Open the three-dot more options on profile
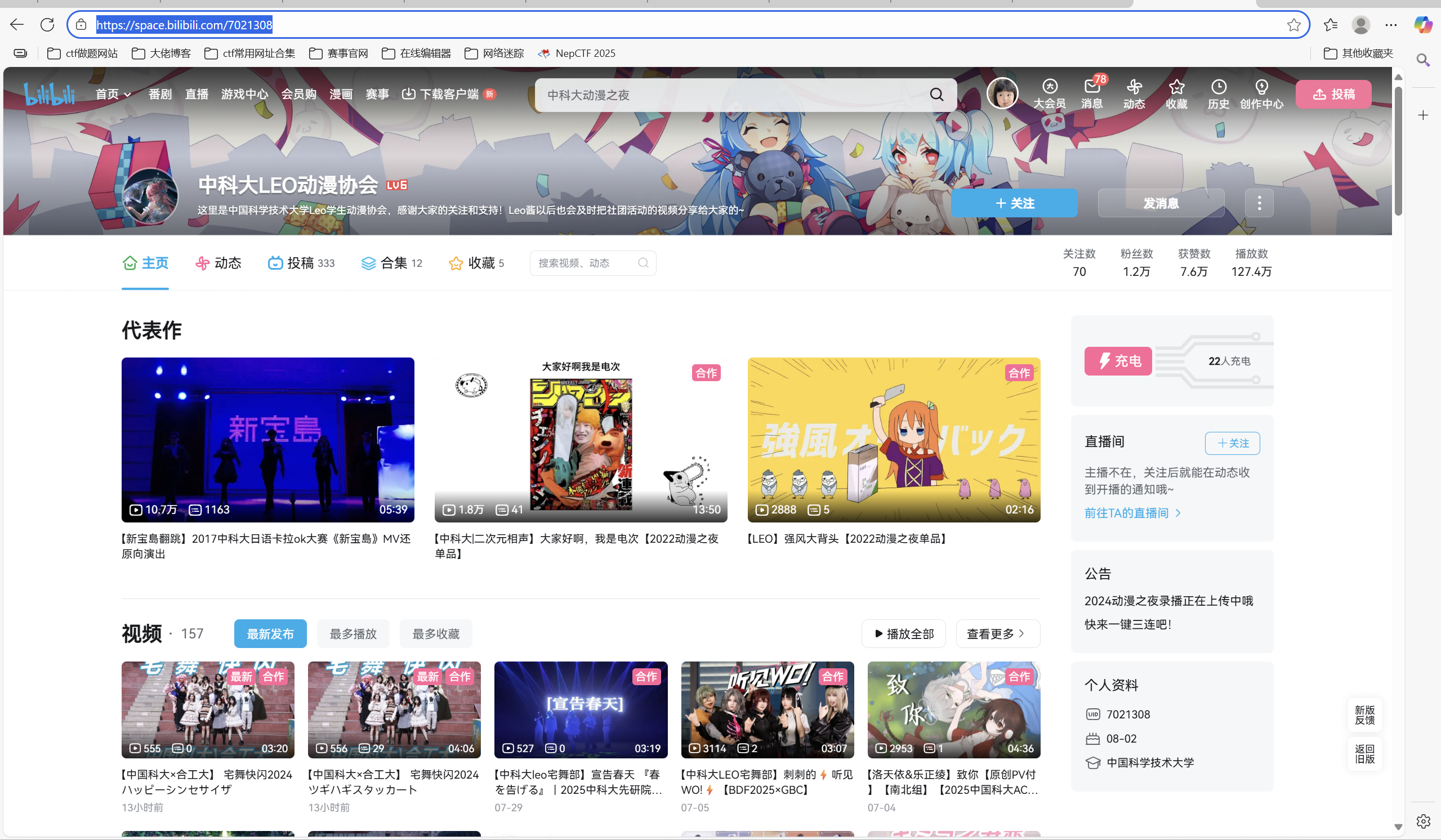 [x=1259, y=203]
